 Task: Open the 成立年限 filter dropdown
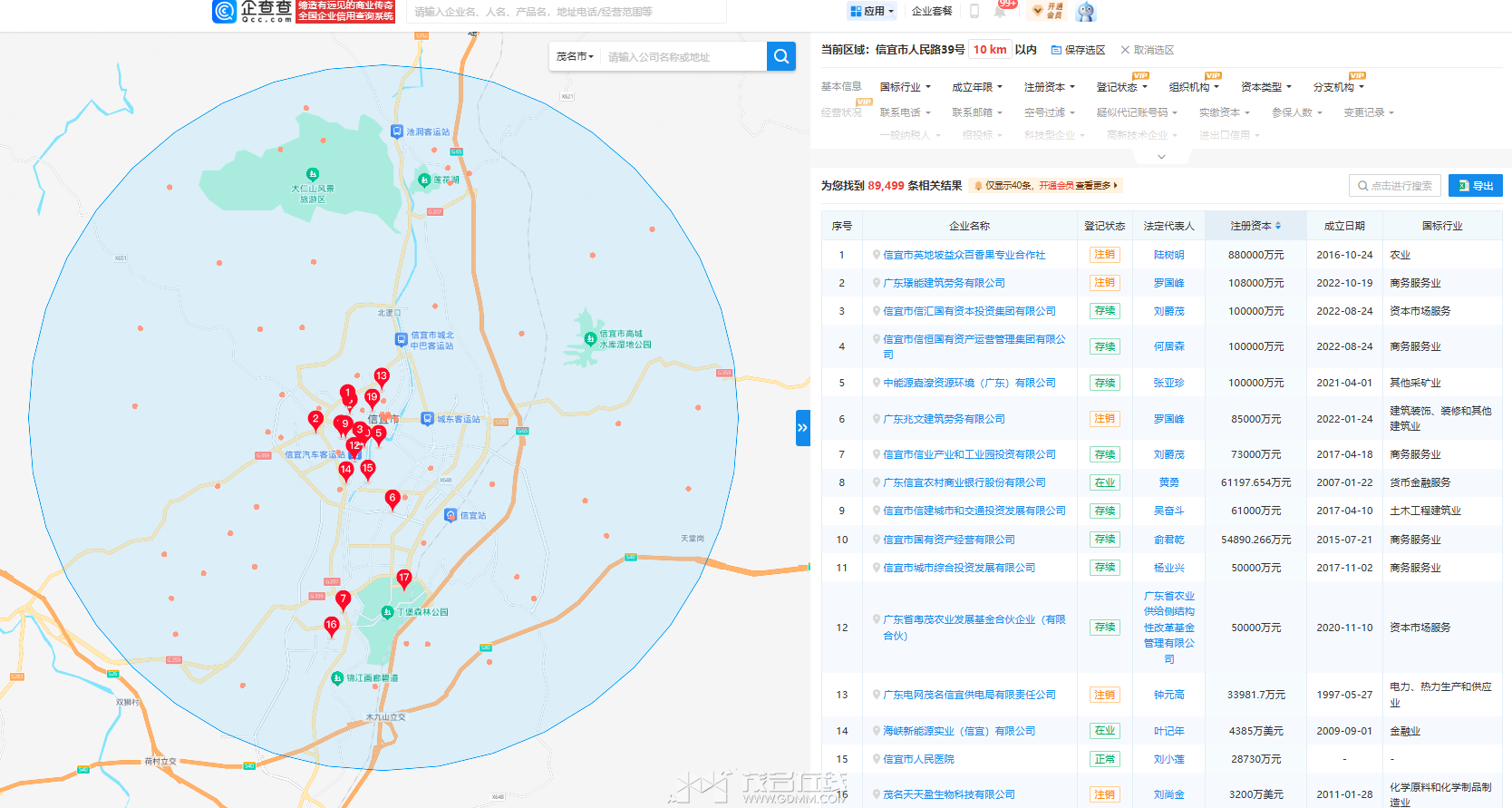tap(976, 87)
